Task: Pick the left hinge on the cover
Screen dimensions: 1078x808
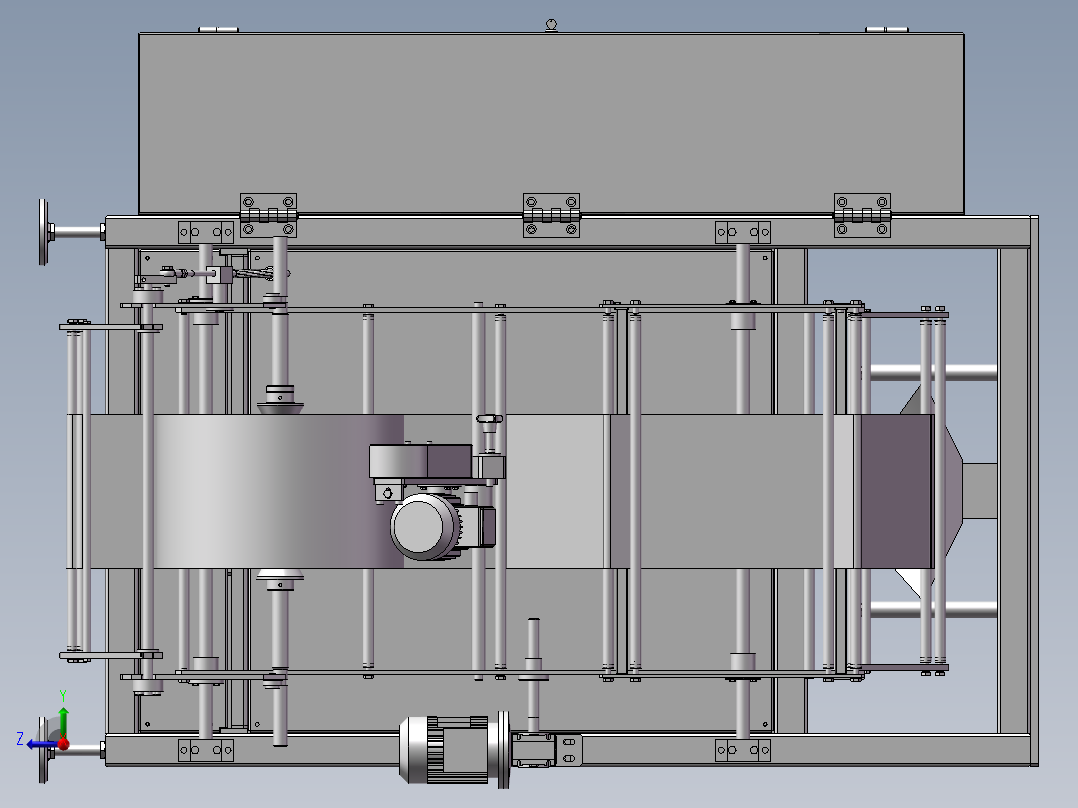Action: [268, 215]
